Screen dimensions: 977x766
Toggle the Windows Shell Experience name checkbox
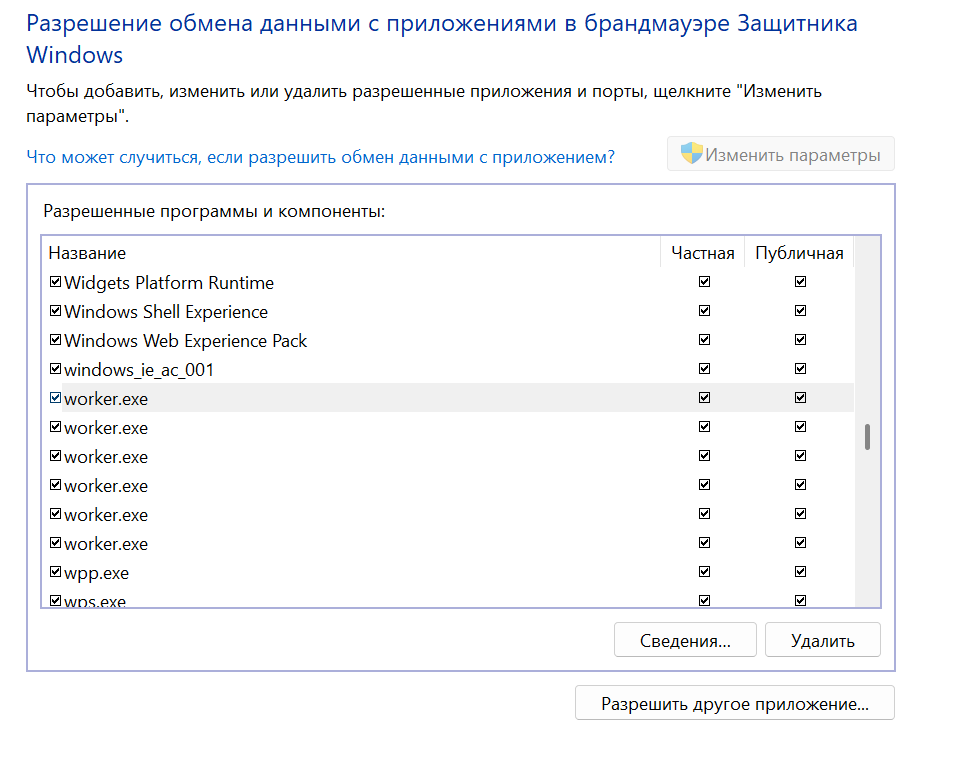point(55,310)
